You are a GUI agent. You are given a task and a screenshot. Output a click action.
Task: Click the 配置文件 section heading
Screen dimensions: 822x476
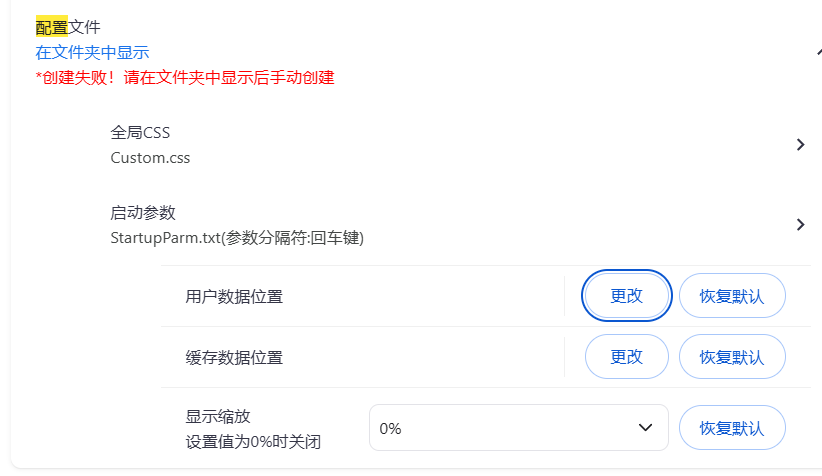coord(68,27)
